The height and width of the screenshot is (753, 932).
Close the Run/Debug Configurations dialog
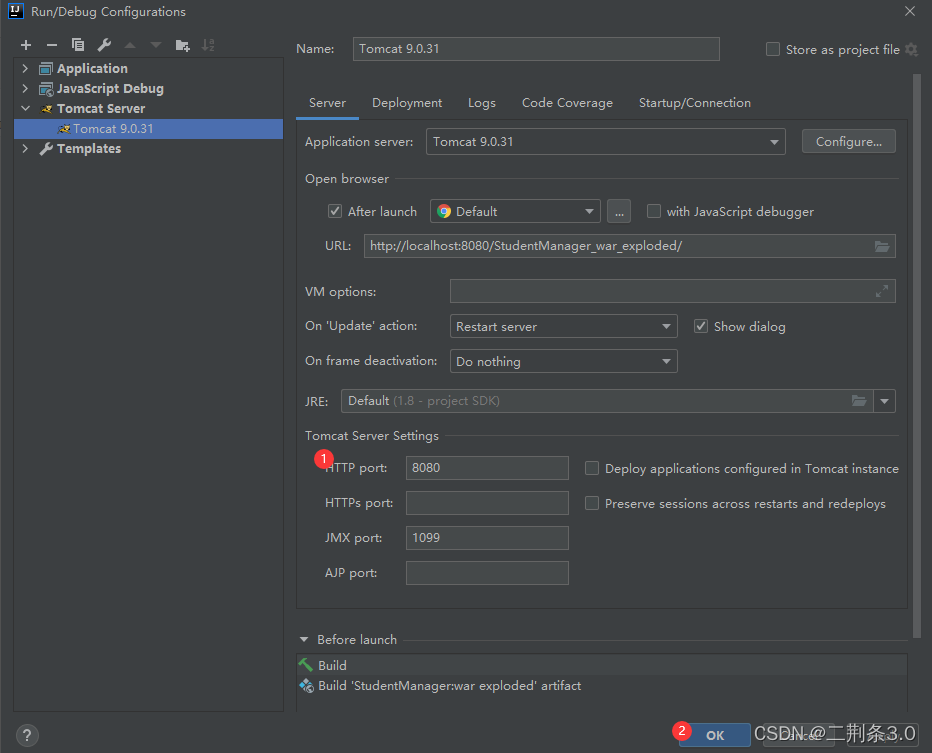(909, 11)
